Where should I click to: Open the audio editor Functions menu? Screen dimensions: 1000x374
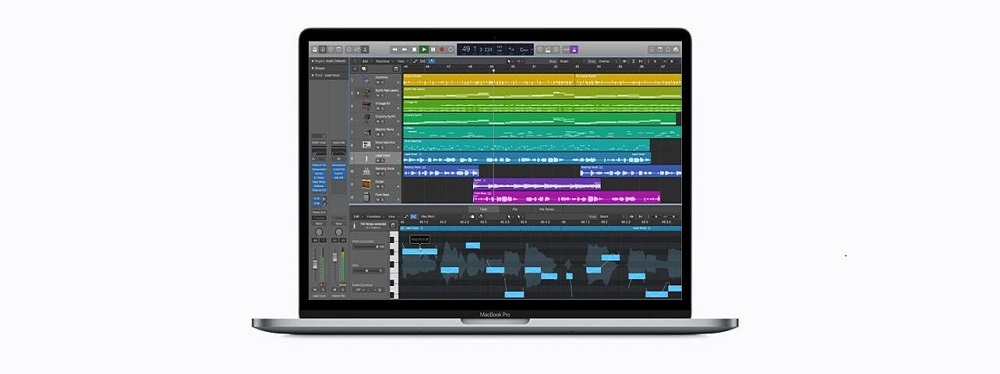tap(374, 216)
